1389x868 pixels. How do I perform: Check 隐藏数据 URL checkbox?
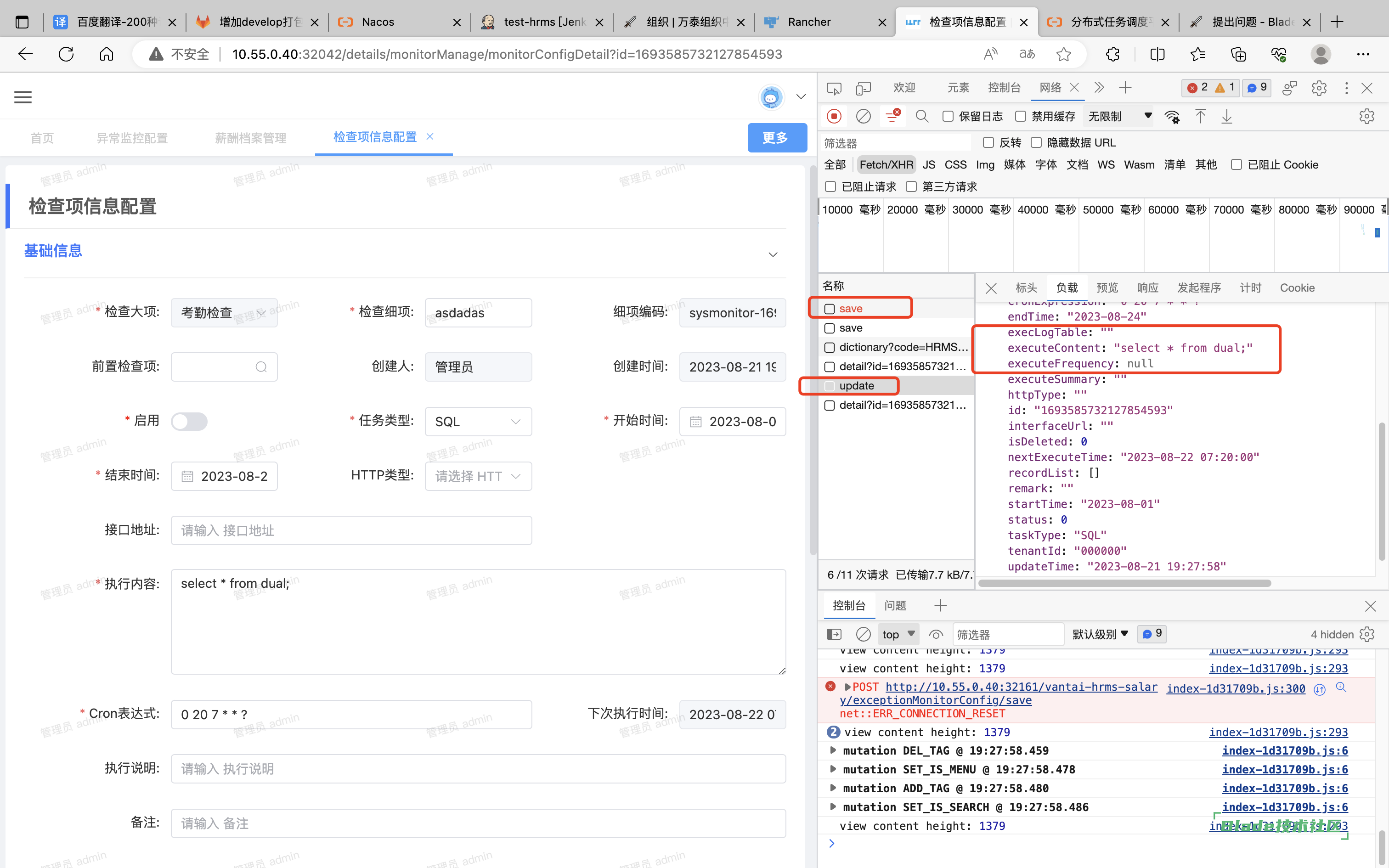(x=1036, y=142)
